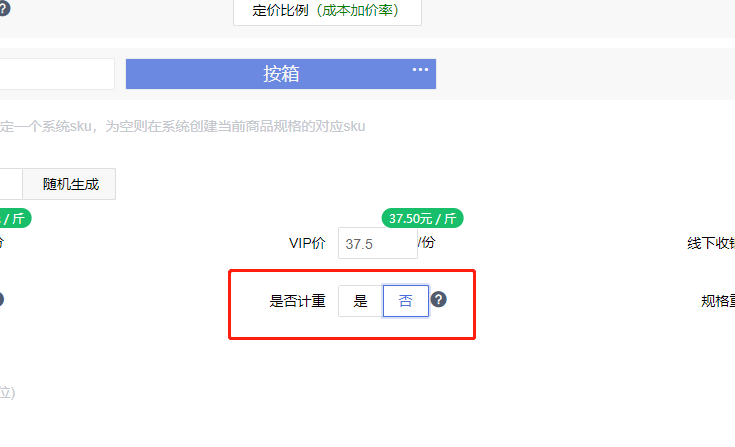This screenshot has height=447, width=735.
Task: Click the help icon at top-left corner
Action: (4, 8)
